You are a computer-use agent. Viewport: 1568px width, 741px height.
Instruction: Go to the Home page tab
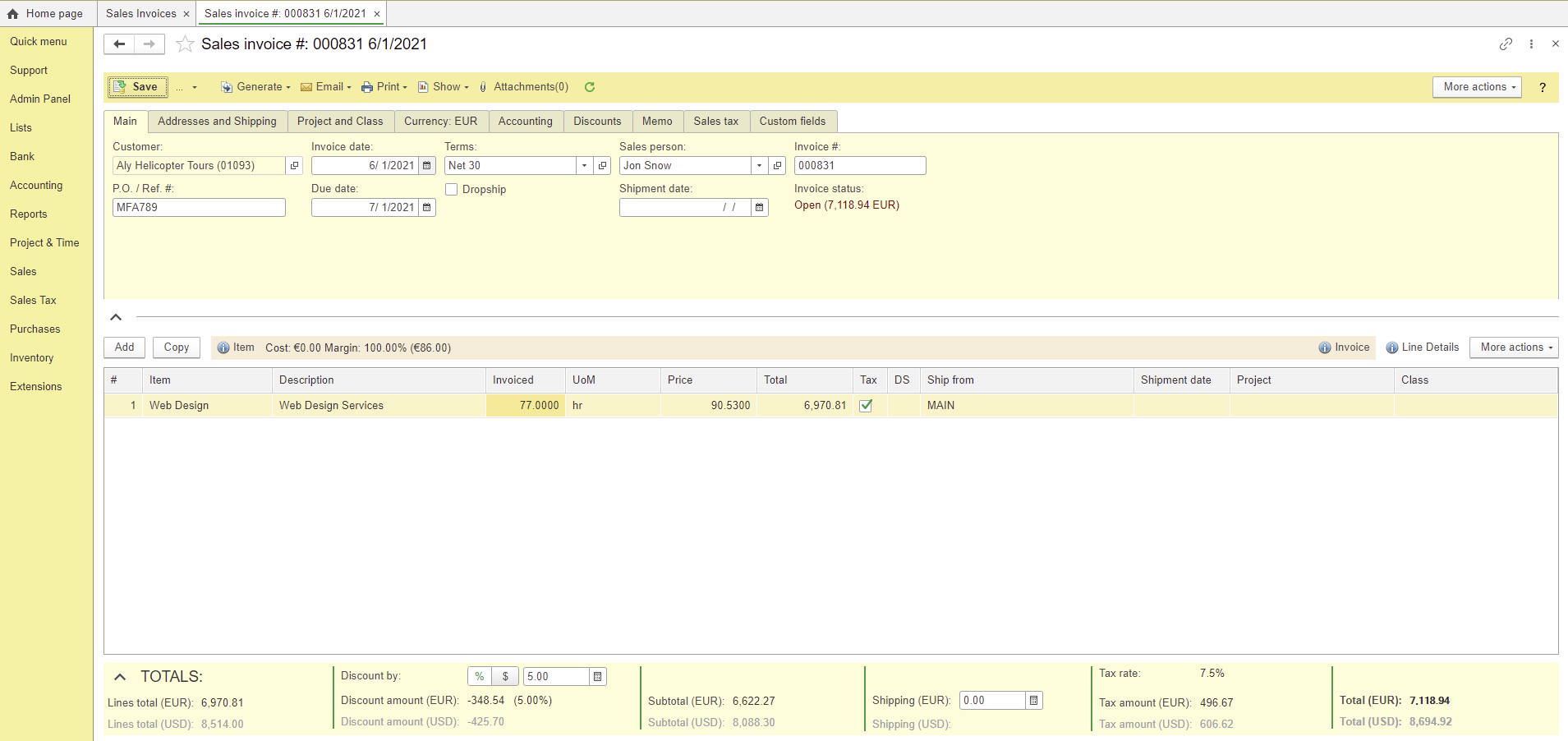point(46,14)
